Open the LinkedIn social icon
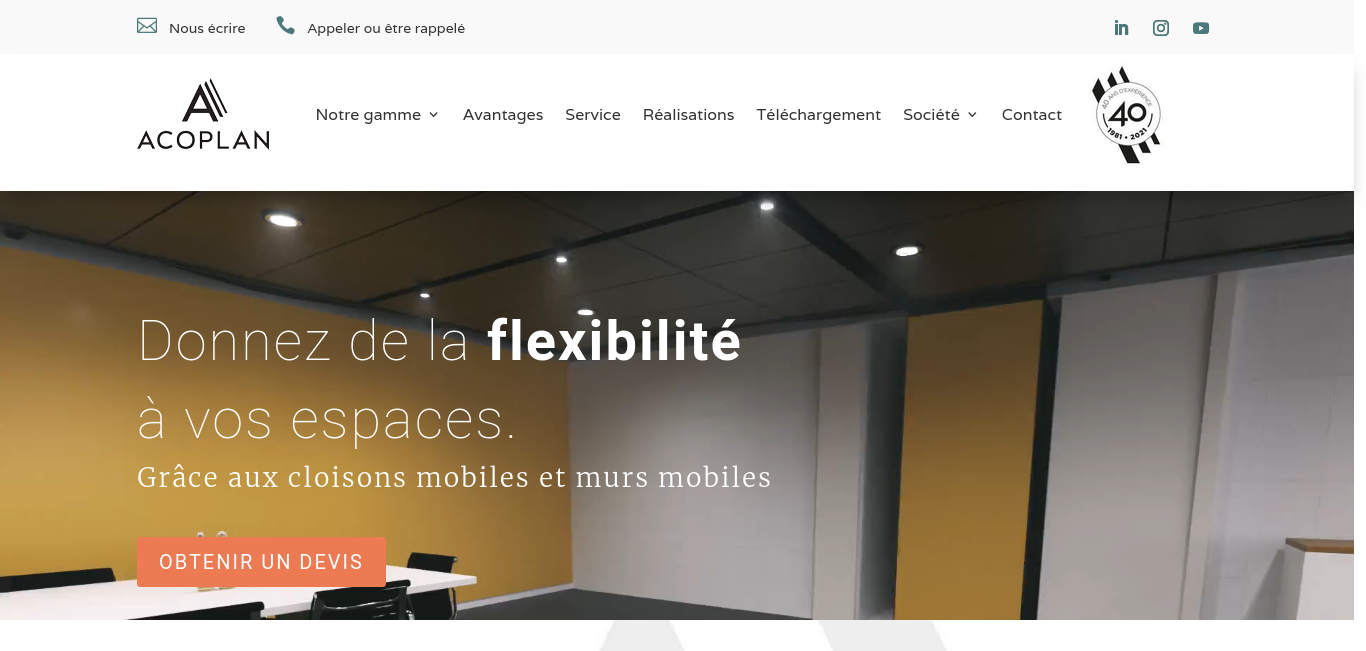The height and width of the screenshot is (651, 1366). point(1121,28)
